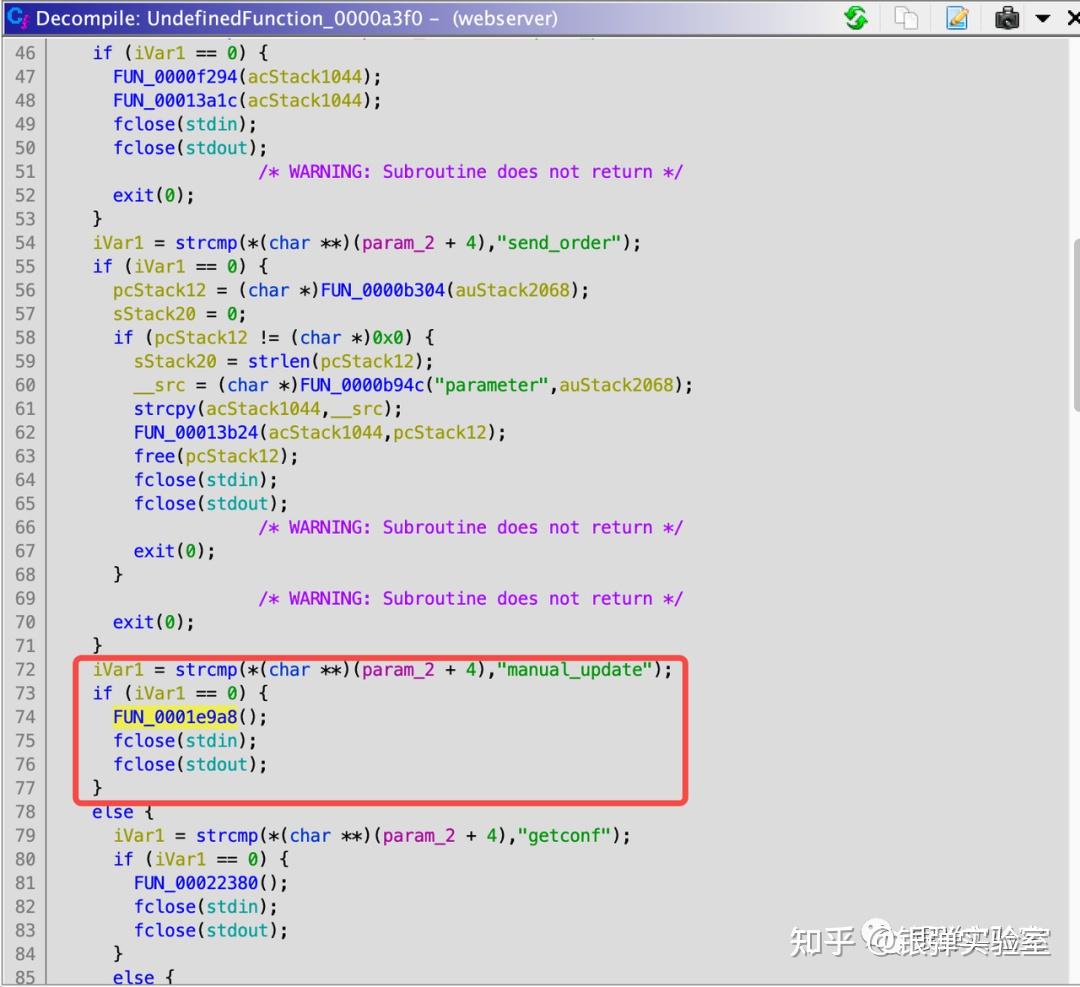The width and height of the screenshot is (1080, 987).
Task: Click the notepad edit icon in title bar
Action: [x=957, y=18]
